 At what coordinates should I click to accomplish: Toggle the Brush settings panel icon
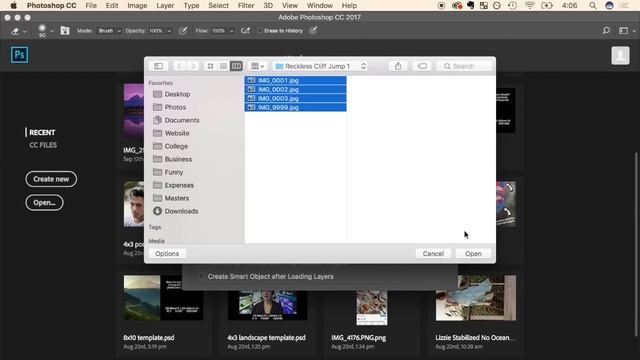pos(65,31)
